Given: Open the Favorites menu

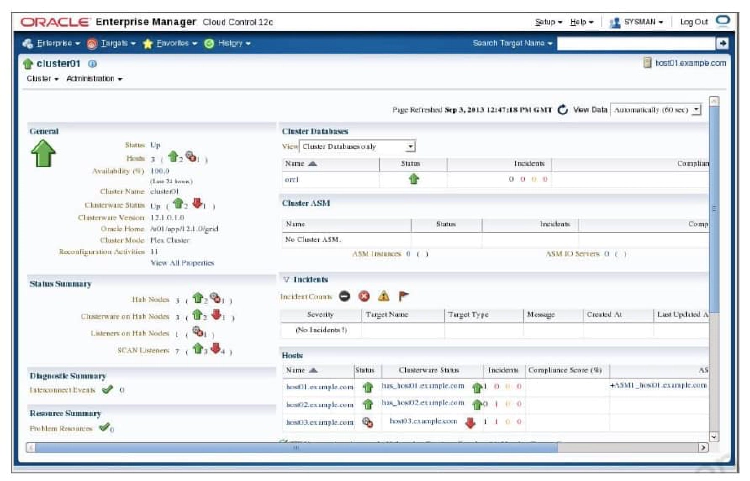Looking at the screenshot, I should coord(170,44).
